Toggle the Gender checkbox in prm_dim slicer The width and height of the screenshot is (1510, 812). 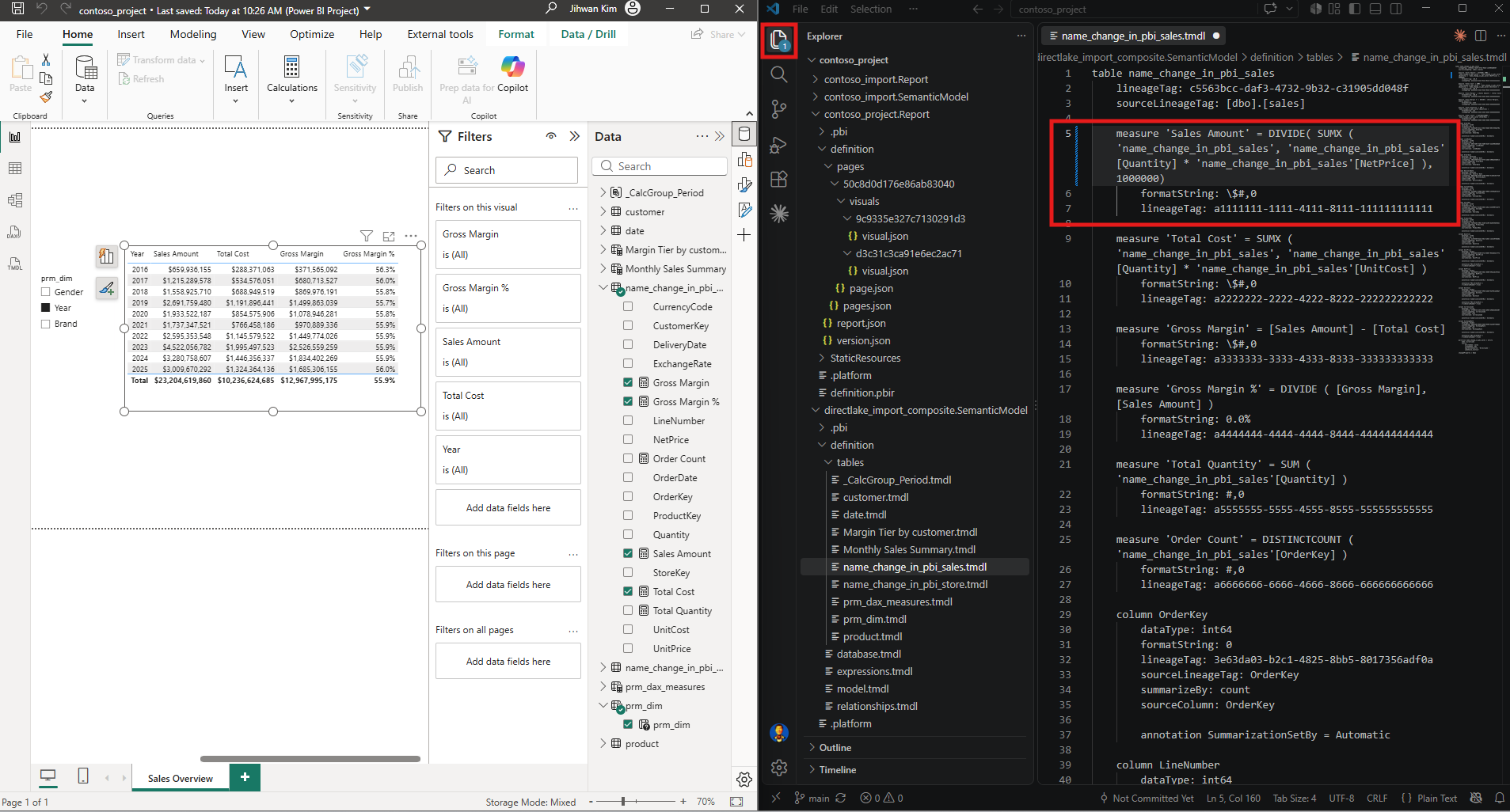[x=46, y=292]
